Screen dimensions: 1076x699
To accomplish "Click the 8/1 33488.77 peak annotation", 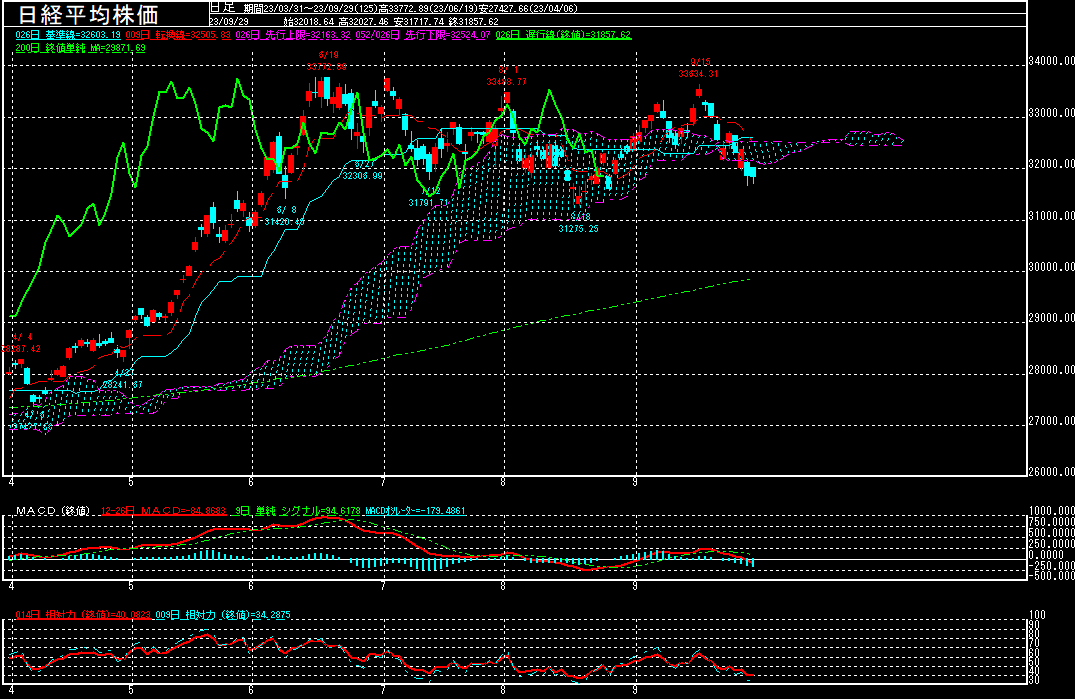I will pos(506,76).
